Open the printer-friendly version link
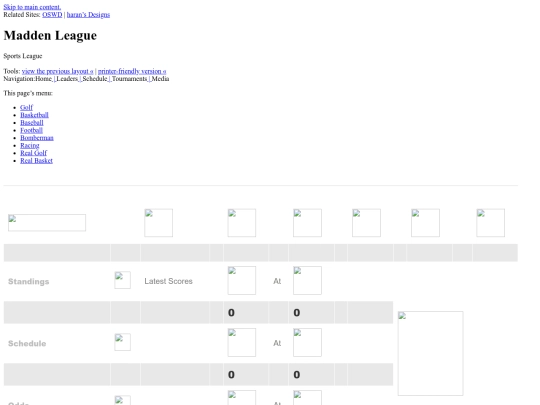This screenshot has height=405, width=540. pyautogui.click(x=132, y=71)
